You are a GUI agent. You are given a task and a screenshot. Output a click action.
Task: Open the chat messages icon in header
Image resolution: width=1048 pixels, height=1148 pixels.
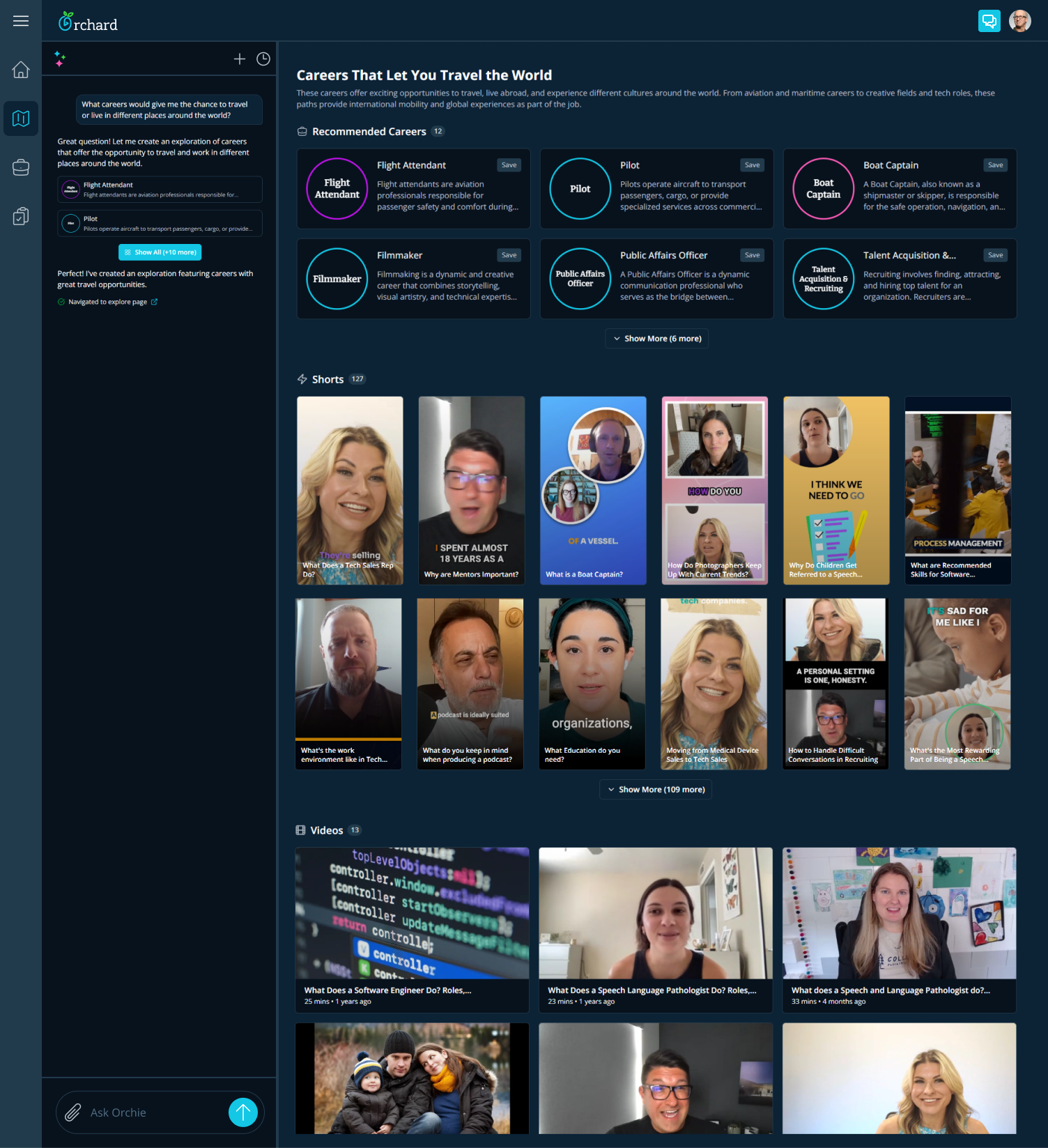click(x=989, y=21)
